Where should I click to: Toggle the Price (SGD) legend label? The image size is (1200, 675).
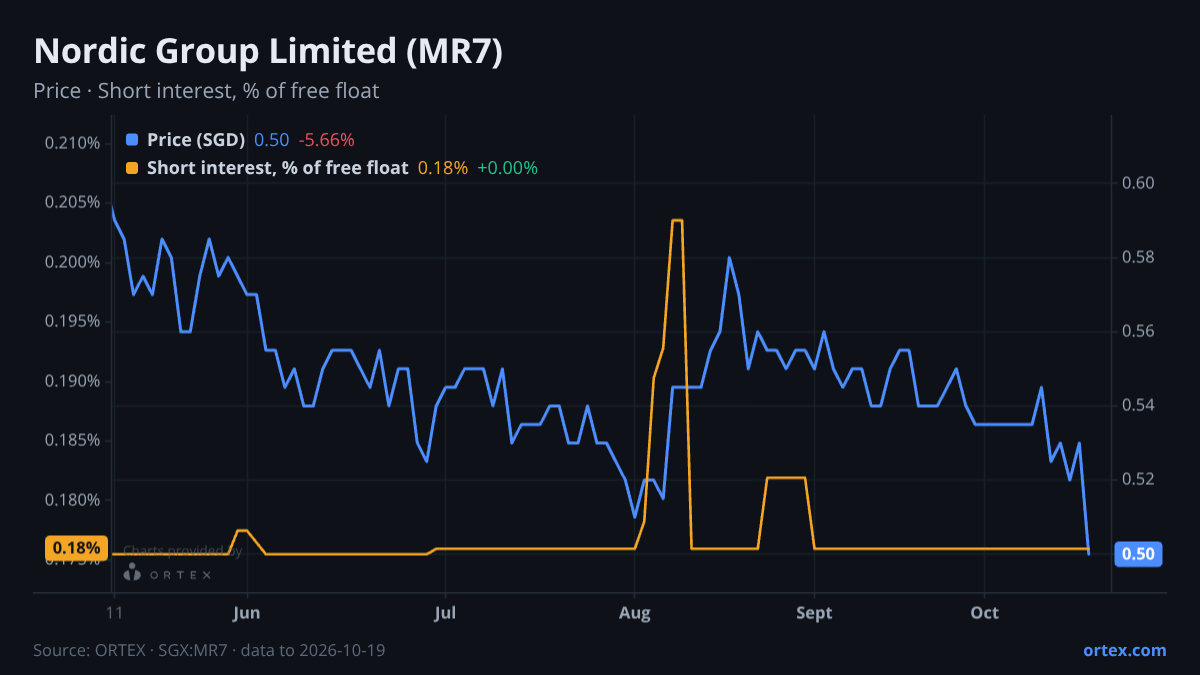196,140
